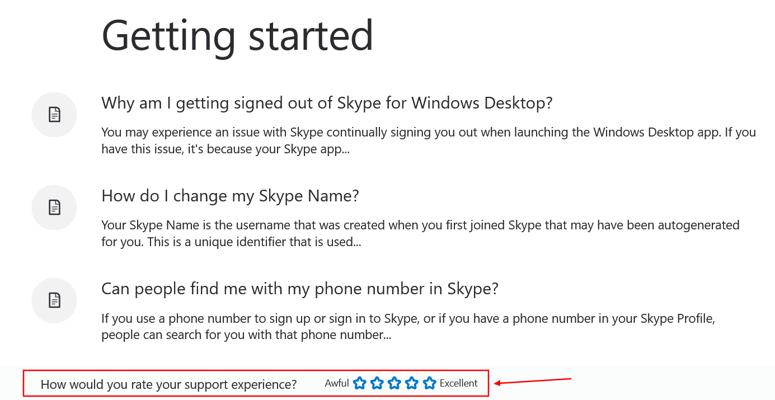Click the red arrow pointing at the rating bar
Viewport: 775px width, 400px height.
534,381
